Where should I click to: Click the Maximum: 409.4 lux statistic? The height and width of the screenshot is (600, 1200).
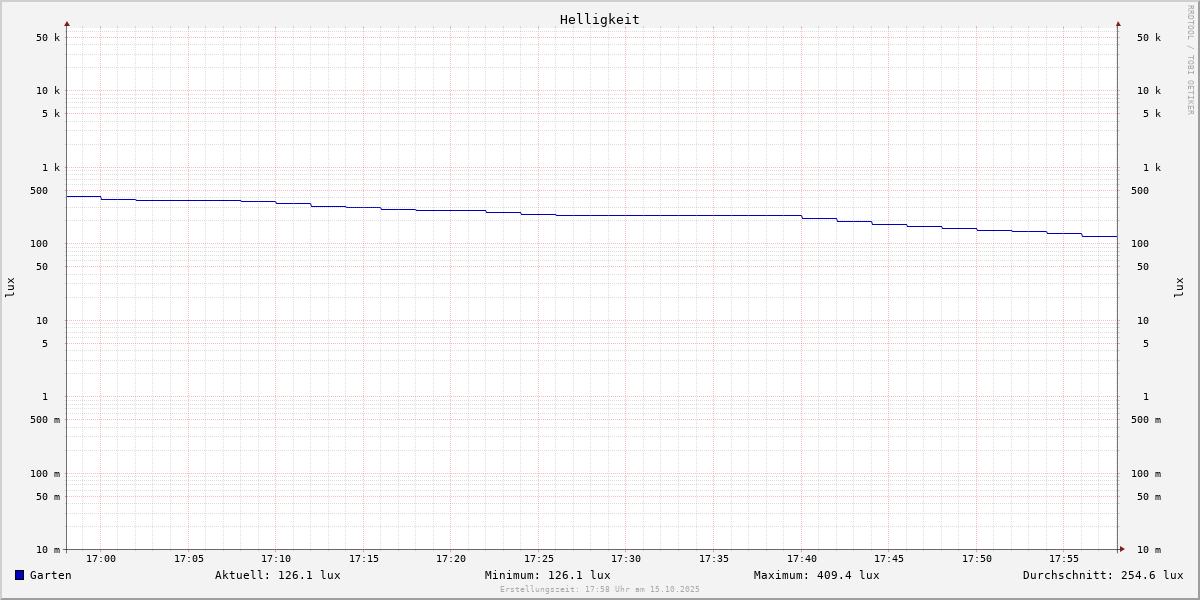point(816,575)
